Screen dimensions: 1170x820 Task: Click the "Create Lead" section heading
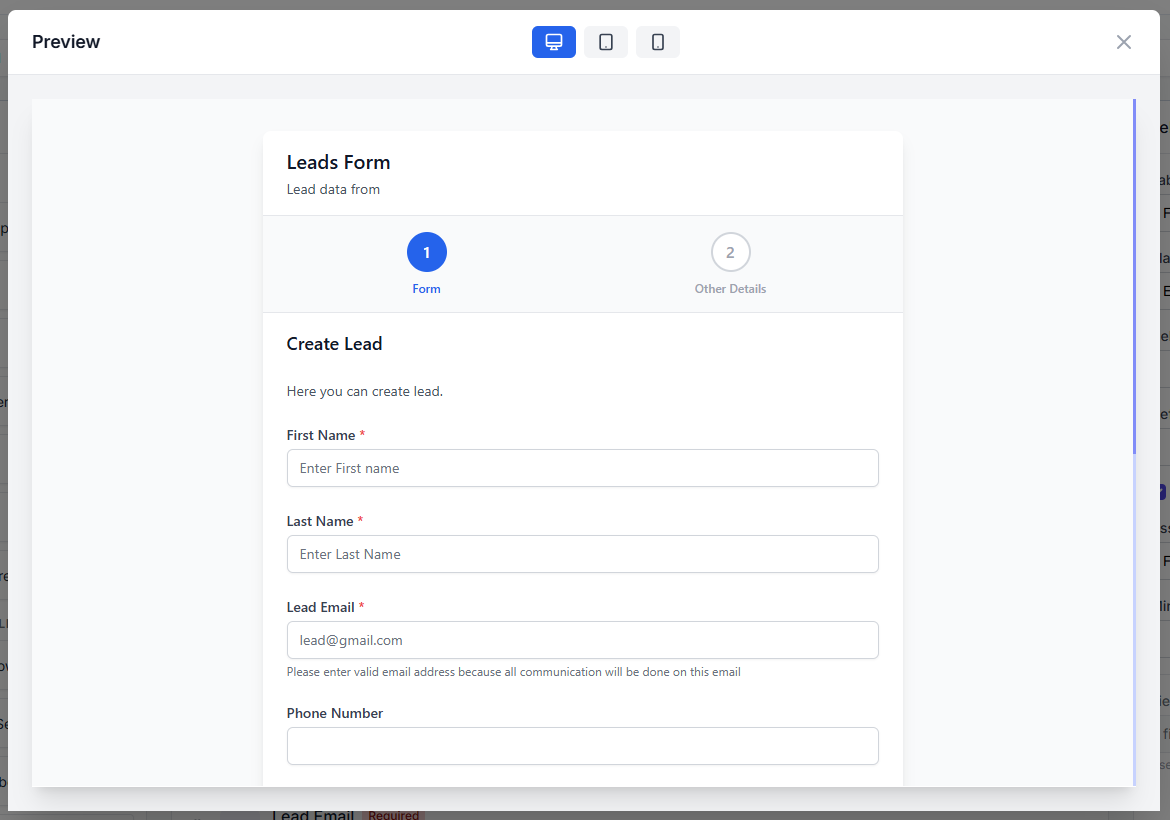point(334,344)
